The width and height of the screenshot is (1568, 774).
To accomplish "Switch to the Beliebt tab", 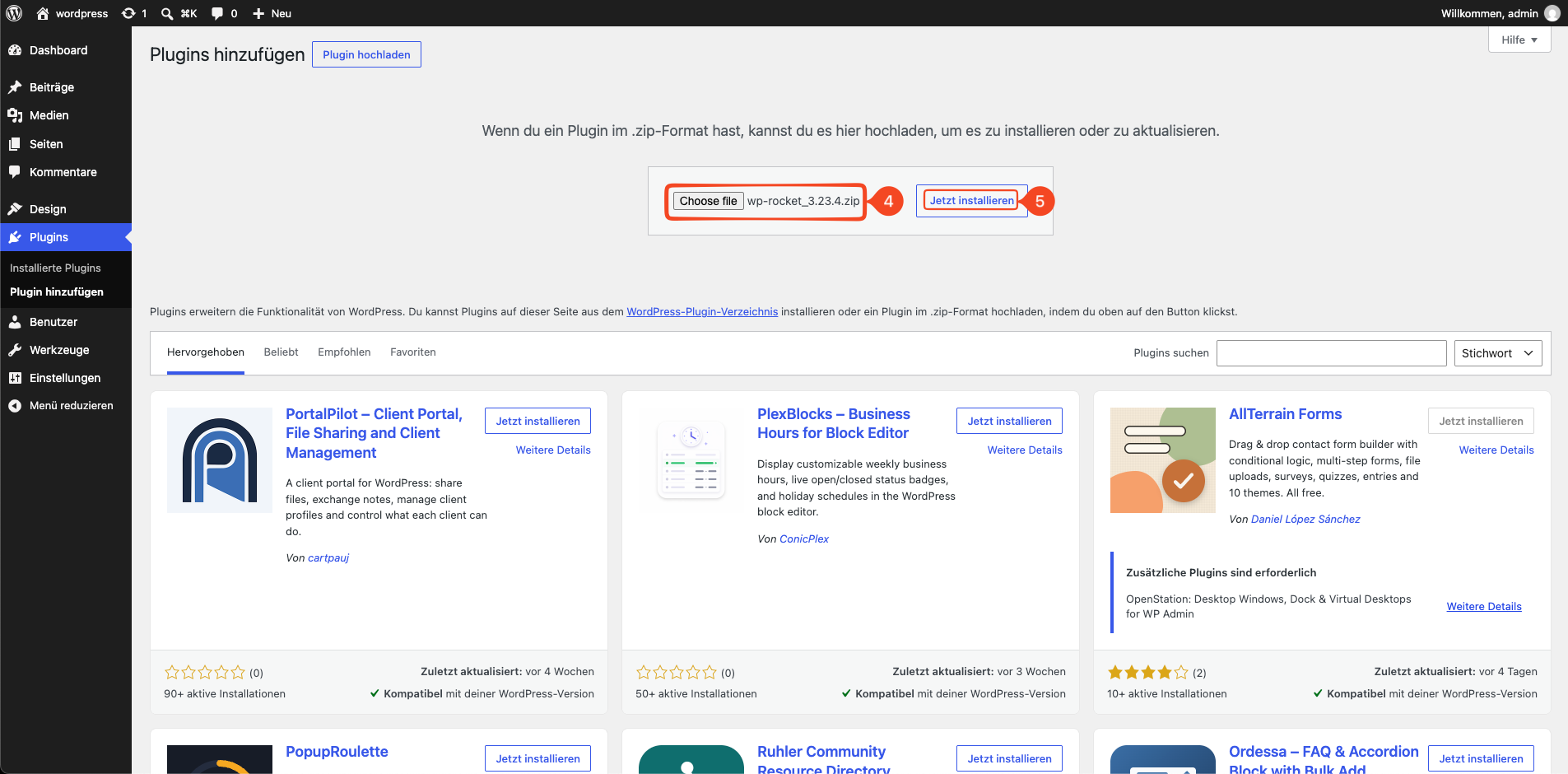I will [281, 352].
